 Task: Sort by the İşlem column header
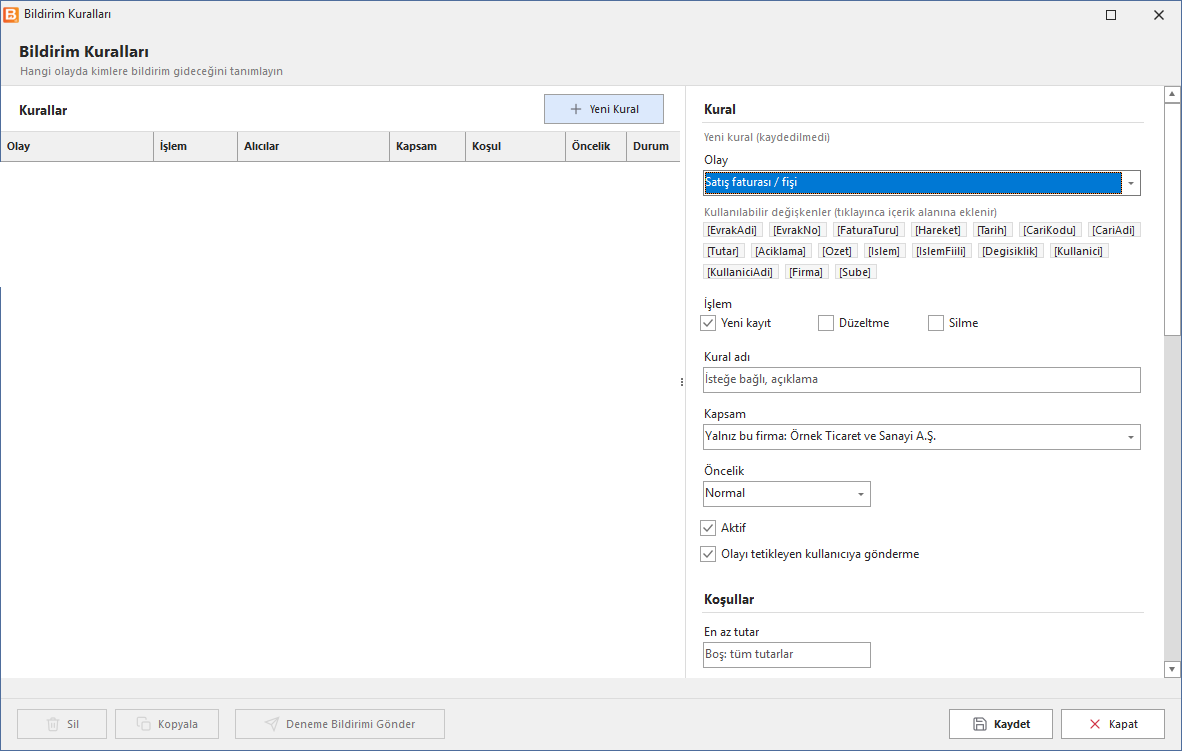195,146
